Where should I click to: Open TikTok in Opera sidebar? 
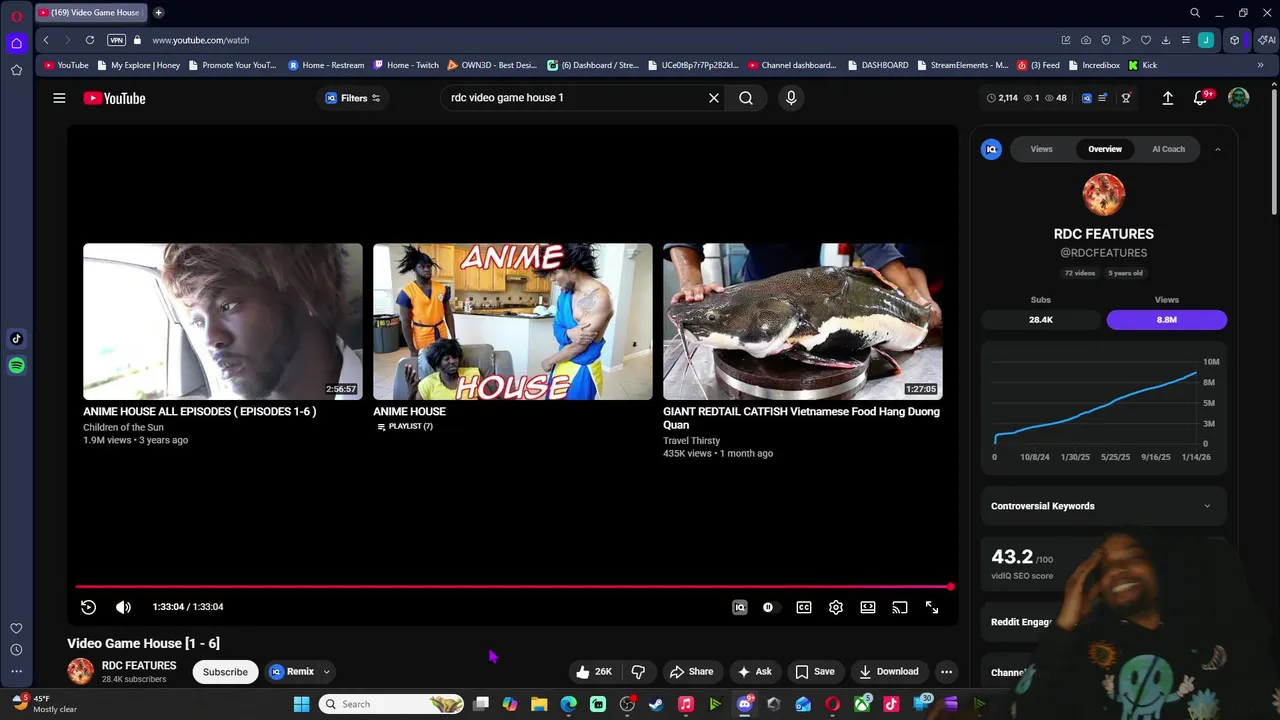click(17, 339)
